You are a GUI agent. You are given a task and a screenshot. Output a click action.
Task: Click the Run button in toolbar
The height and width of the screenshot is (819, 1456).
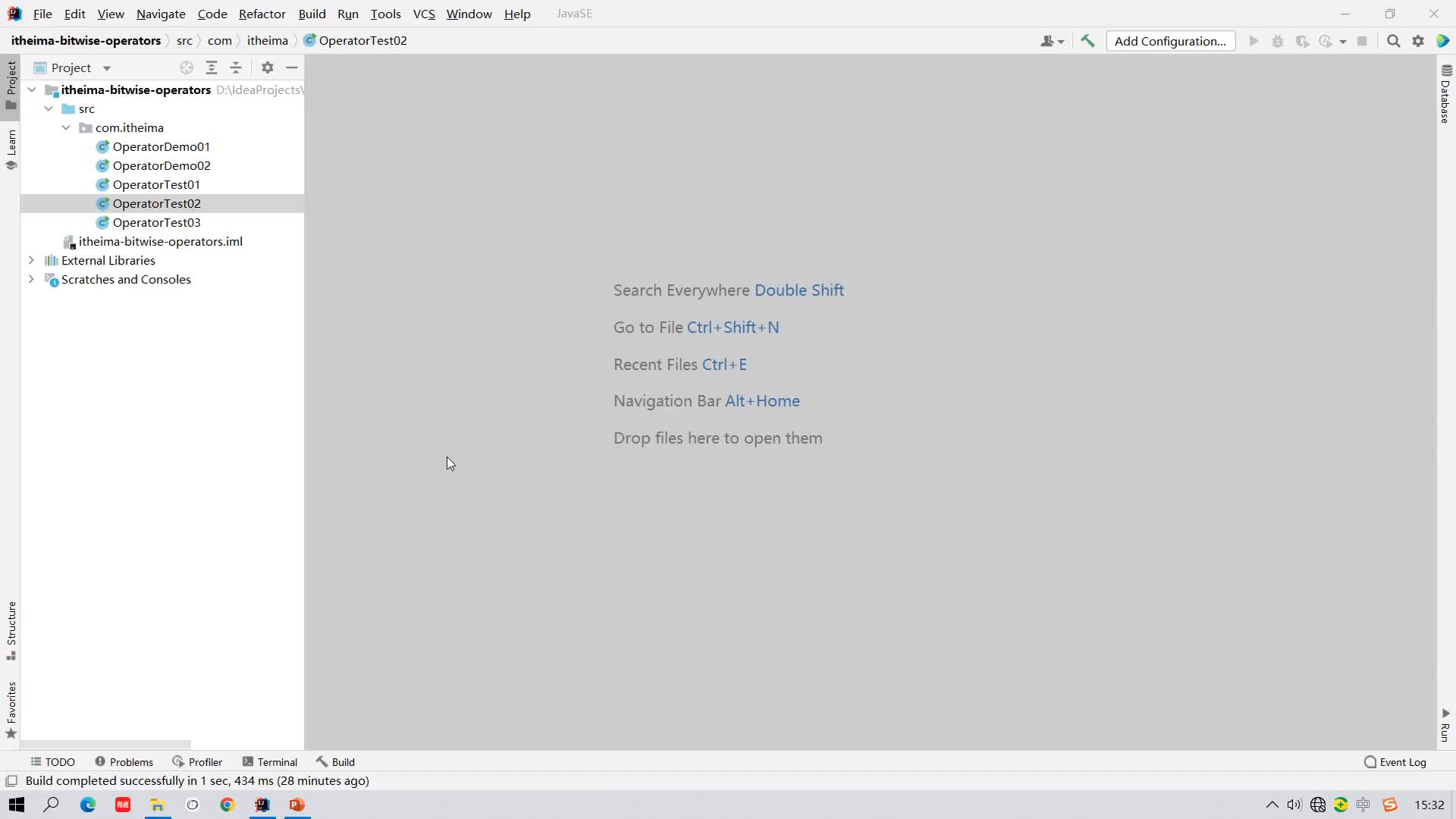coord(1254,41)
